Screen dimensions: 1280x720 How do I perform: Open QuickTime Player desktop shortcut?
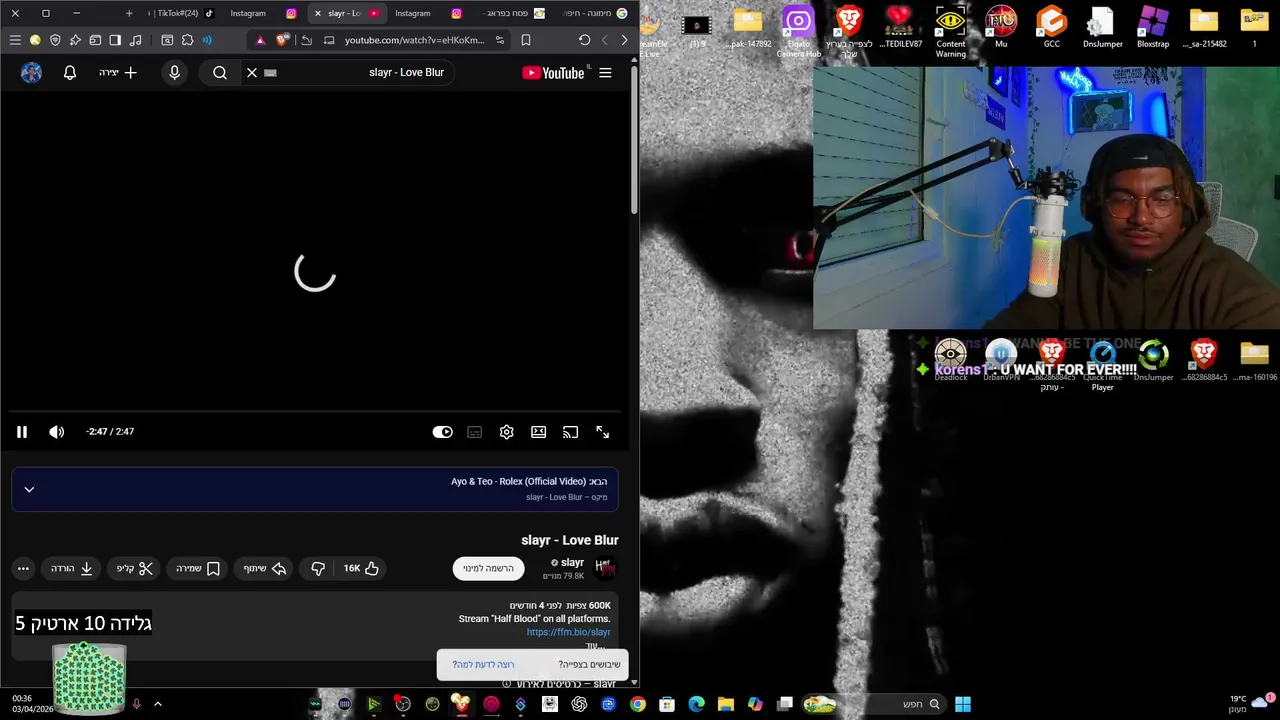[1102, 365]
